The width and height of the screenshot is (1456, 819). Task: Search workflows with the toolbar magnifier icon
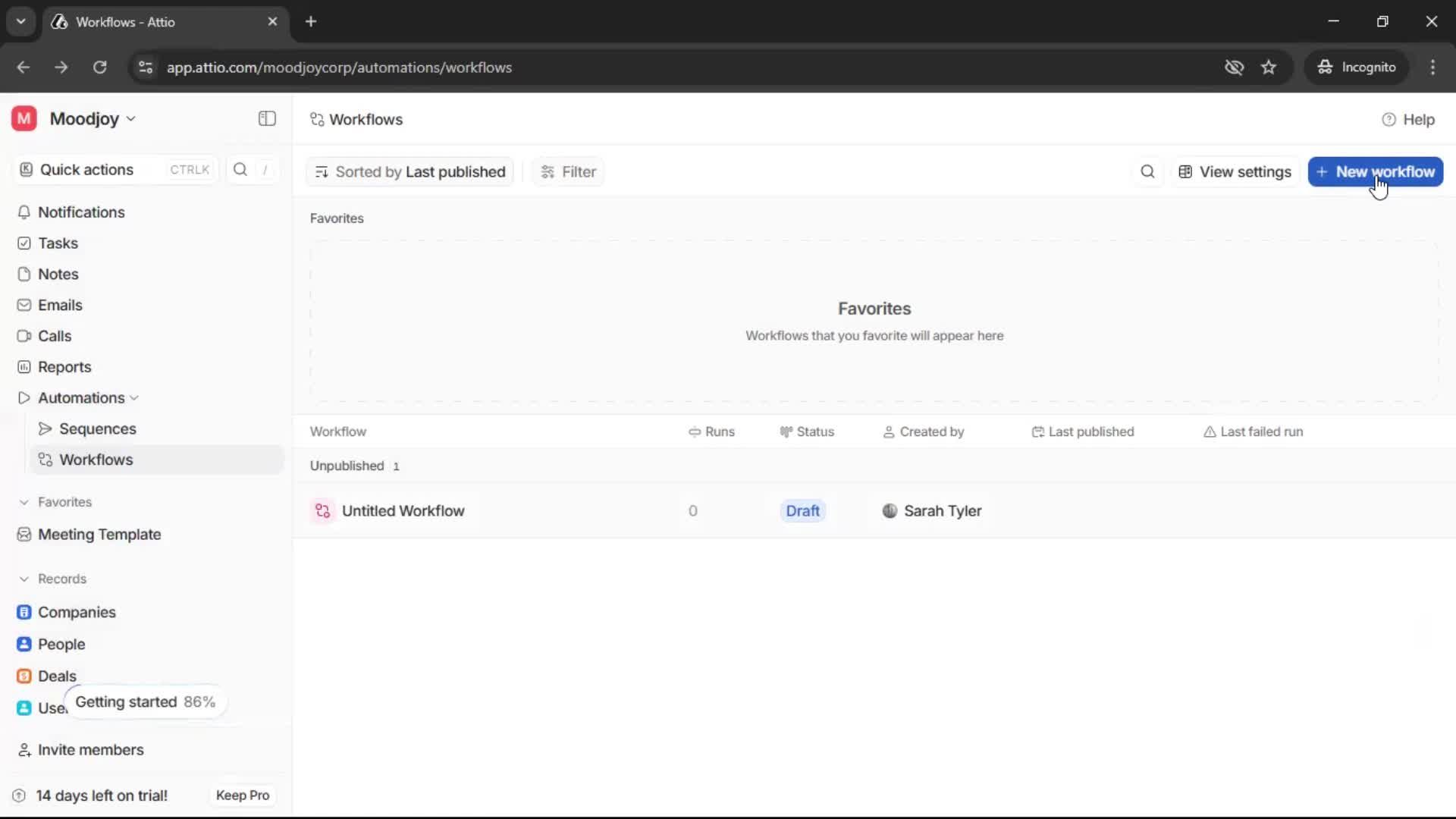[1147, 171]
